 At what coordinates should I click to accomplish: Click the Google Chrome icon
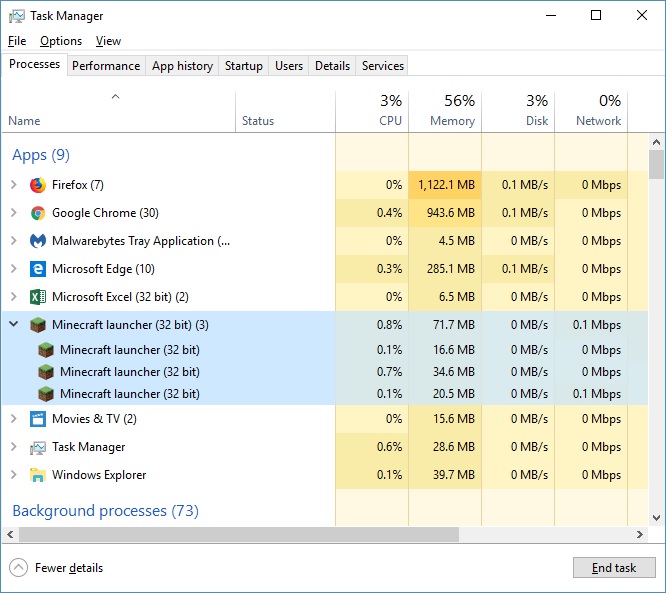click(38, 213)
